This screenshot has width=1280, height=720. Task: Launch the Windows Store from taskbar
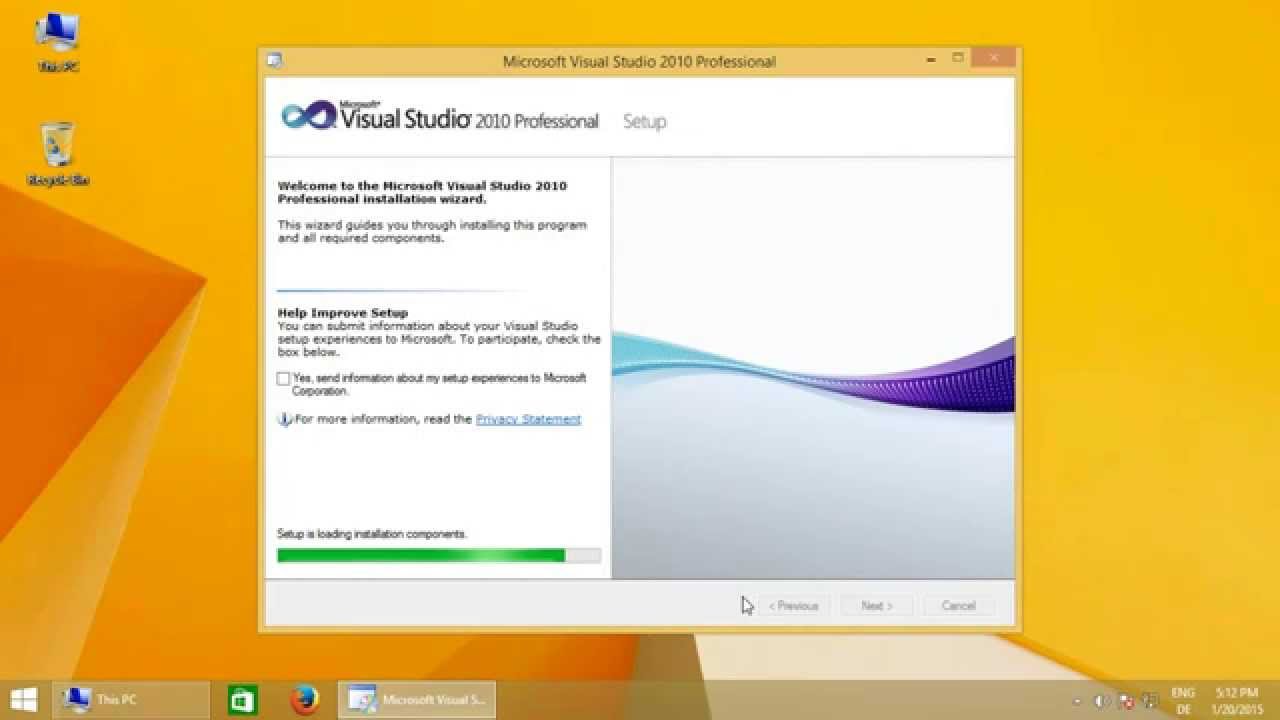tap(242, 699)
